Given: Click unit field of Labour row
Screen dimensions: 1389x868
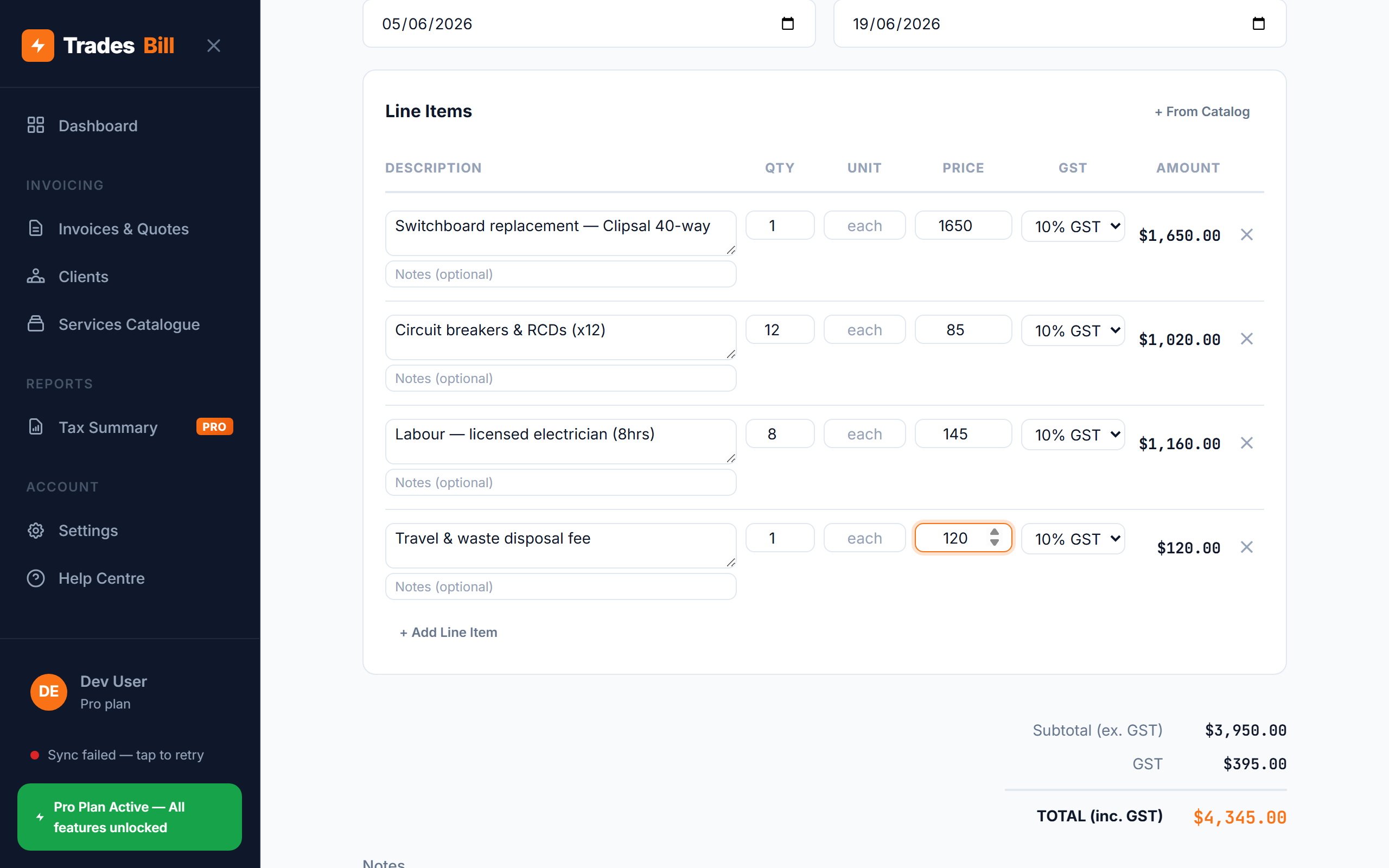Looking at the screenshot, I should pos(864,434).
